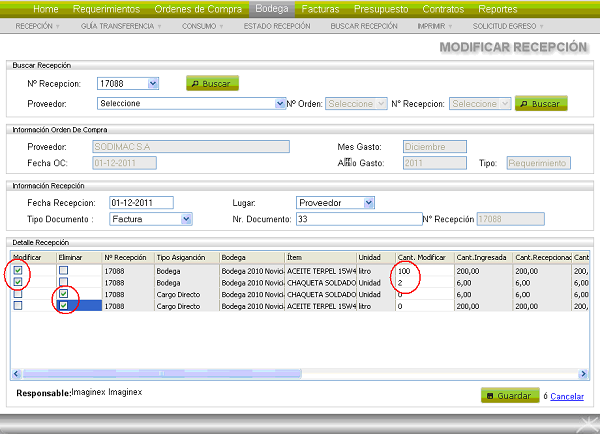Open the Ordenes de Compra menu
This screenshot has width=600, height=434.
[x=198, y=9]
